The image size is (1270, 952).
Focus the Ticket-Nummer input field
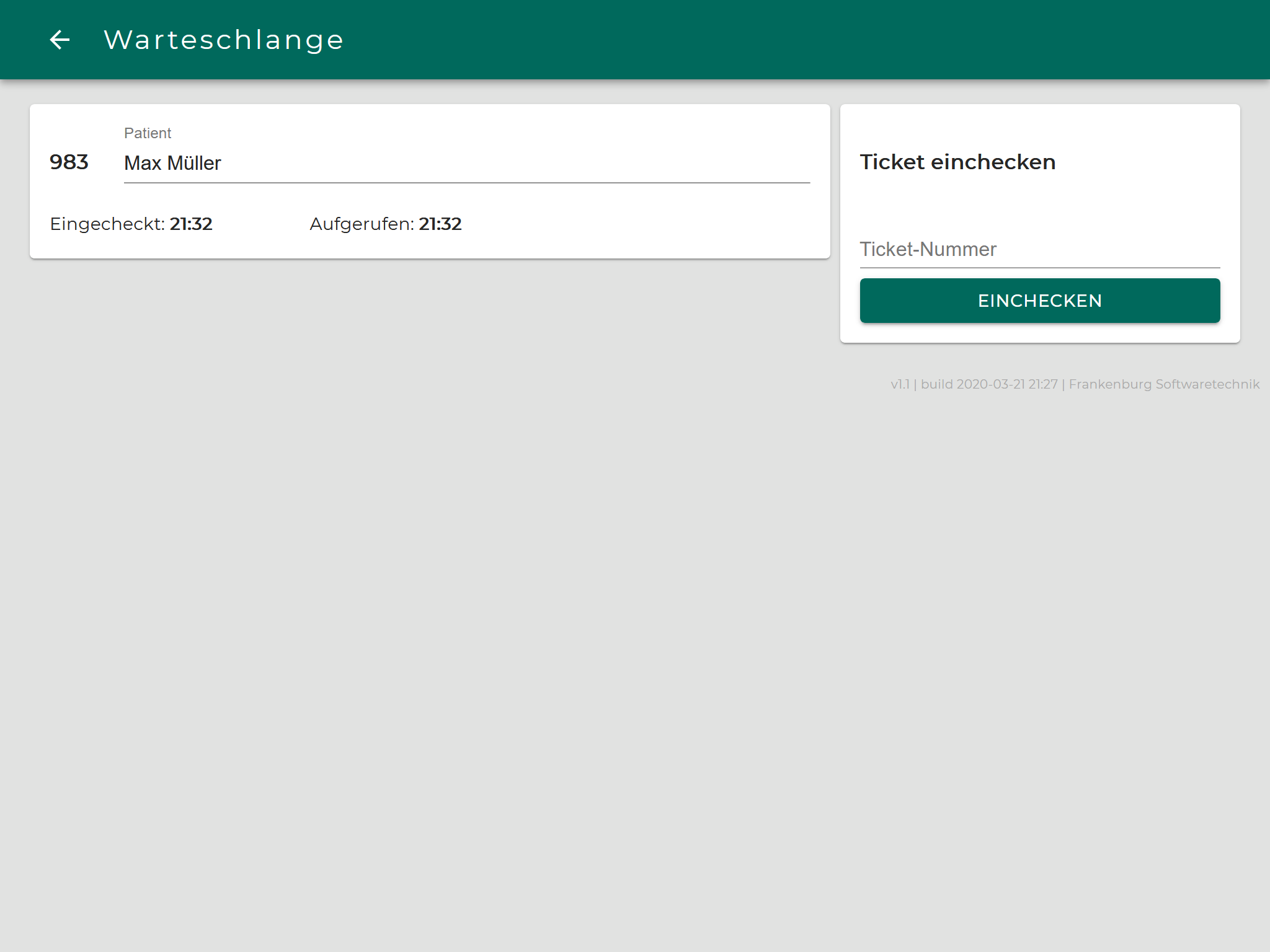[x=1039, y=249]
